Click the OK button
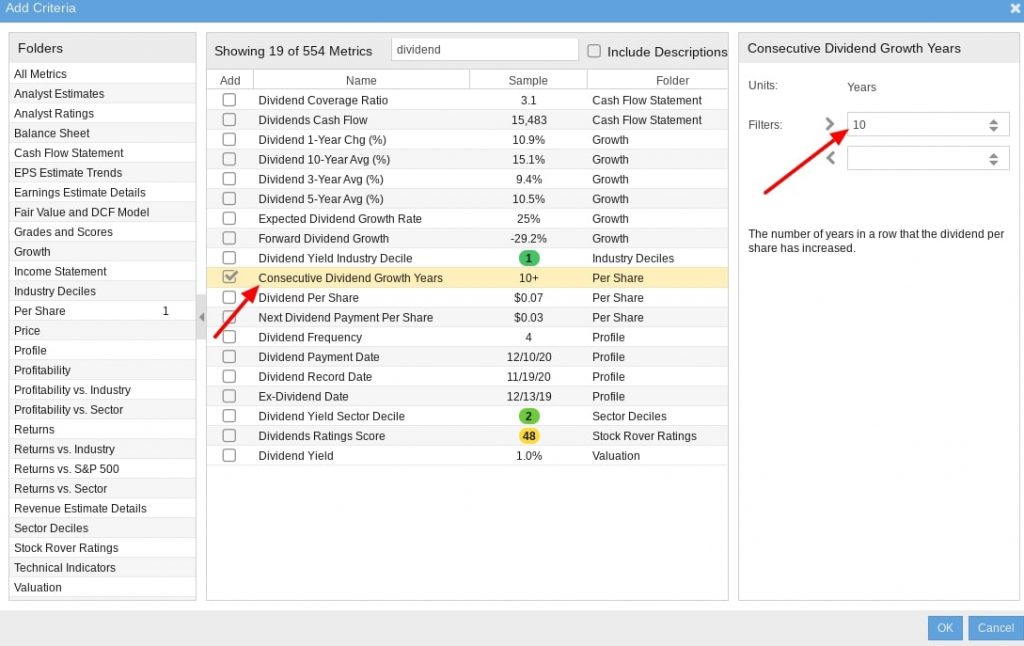This screenshot has height=646, width=1024. [x=944, y=627]
